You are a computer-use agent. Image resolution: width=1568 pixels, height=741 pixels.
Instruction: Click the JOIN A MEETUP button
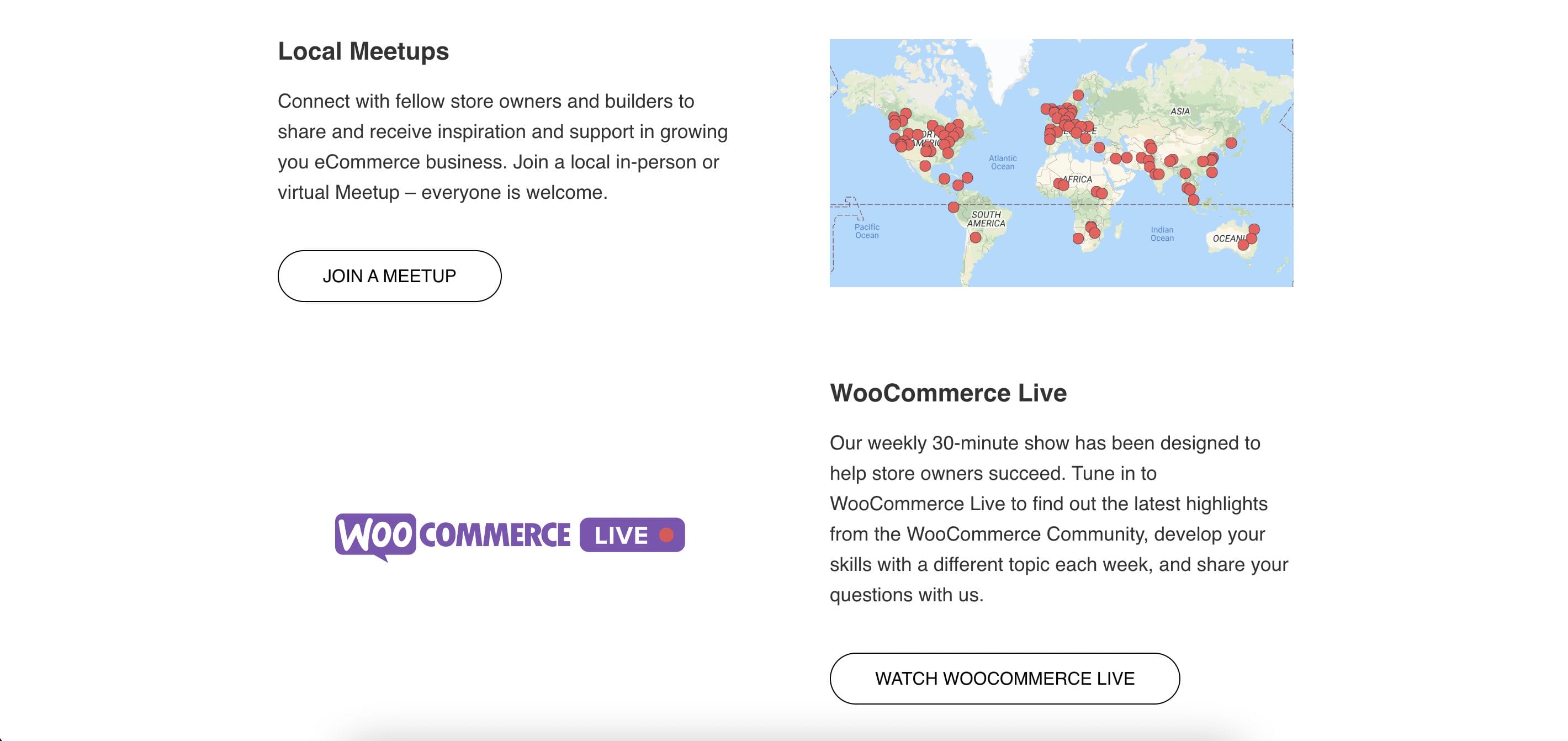click(x=390, y=276)
